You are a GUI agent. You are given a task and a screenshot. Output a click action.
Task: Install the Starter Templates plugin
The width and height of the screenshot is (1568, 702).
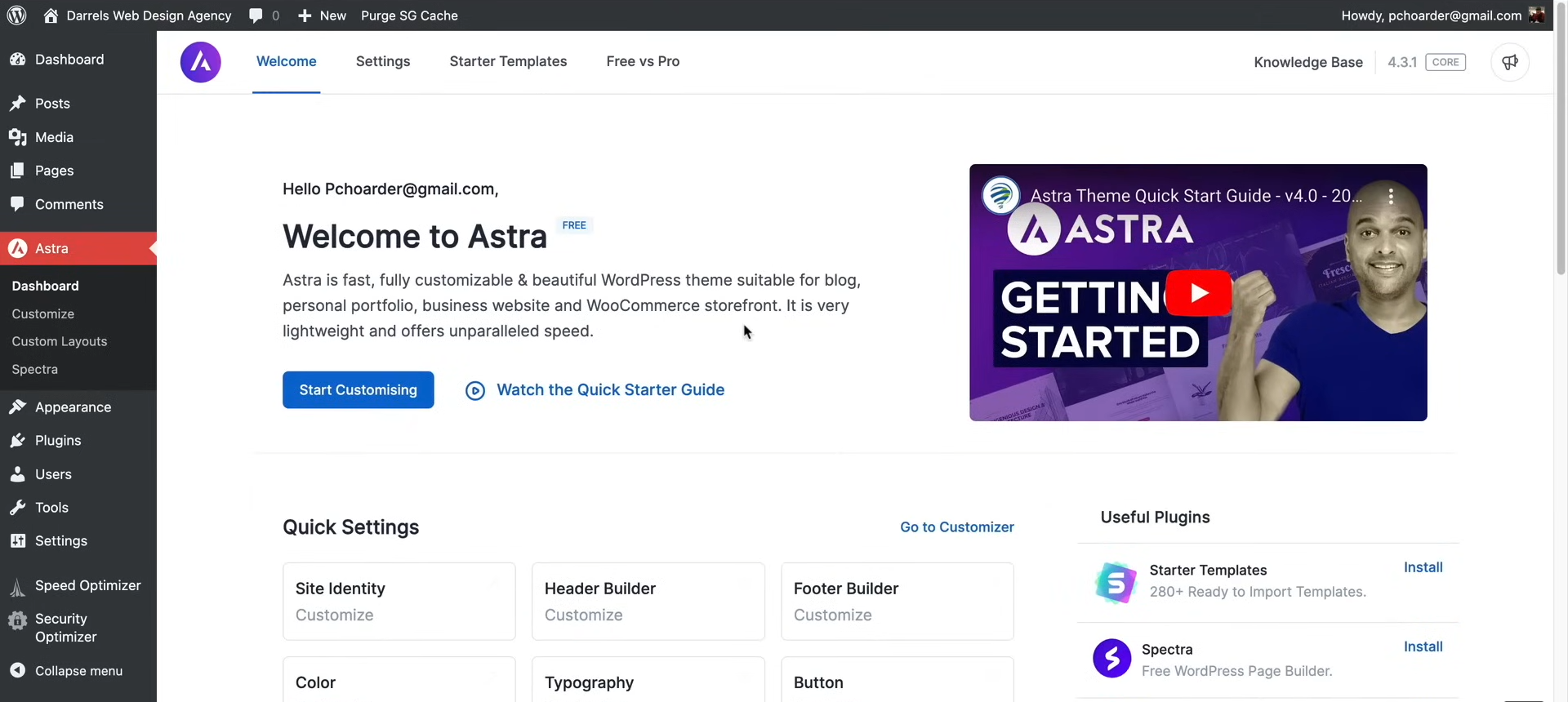(x=1423, y=567)
